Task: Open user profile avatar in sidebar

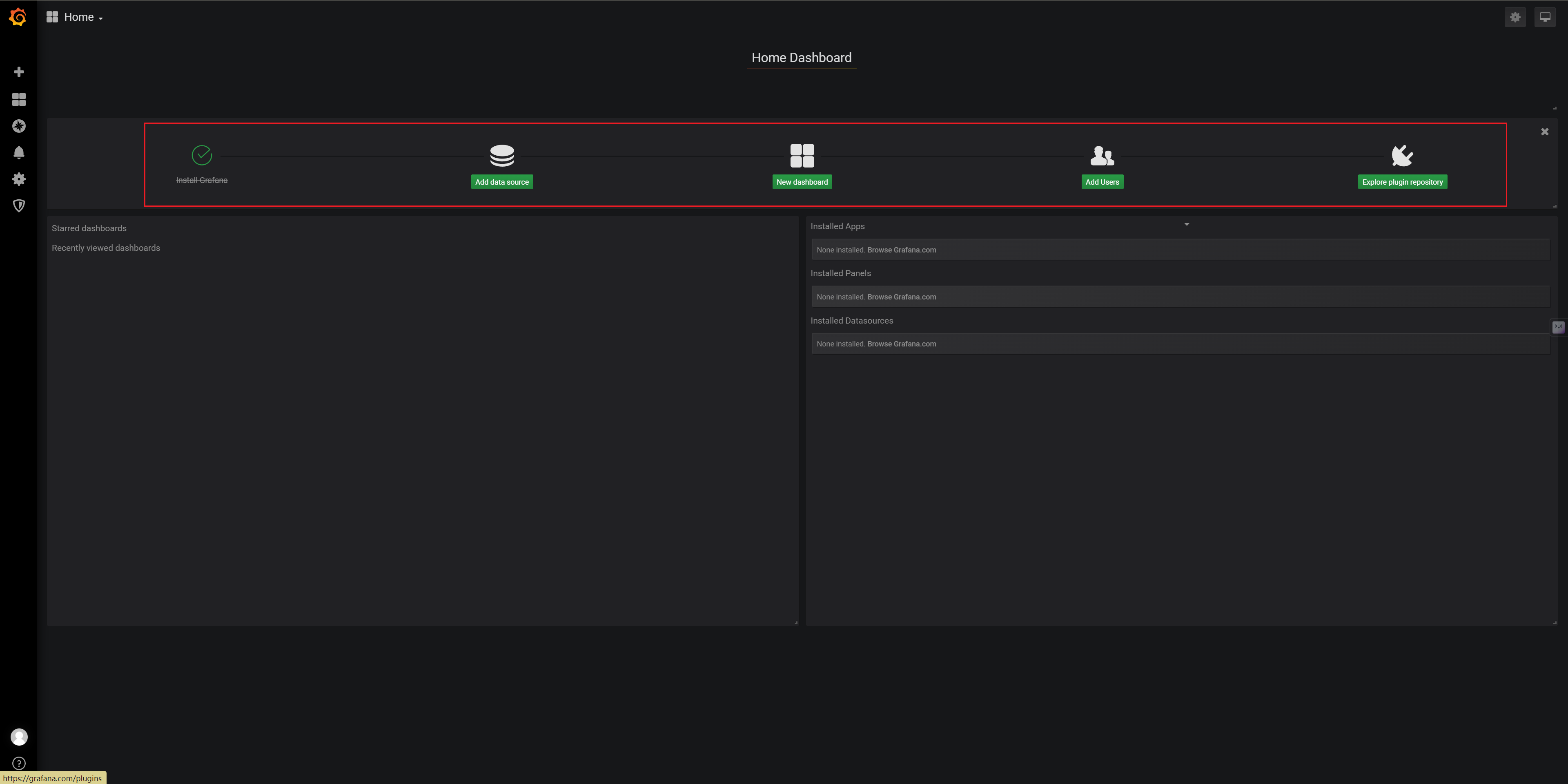Action: [x=19, y=737]
